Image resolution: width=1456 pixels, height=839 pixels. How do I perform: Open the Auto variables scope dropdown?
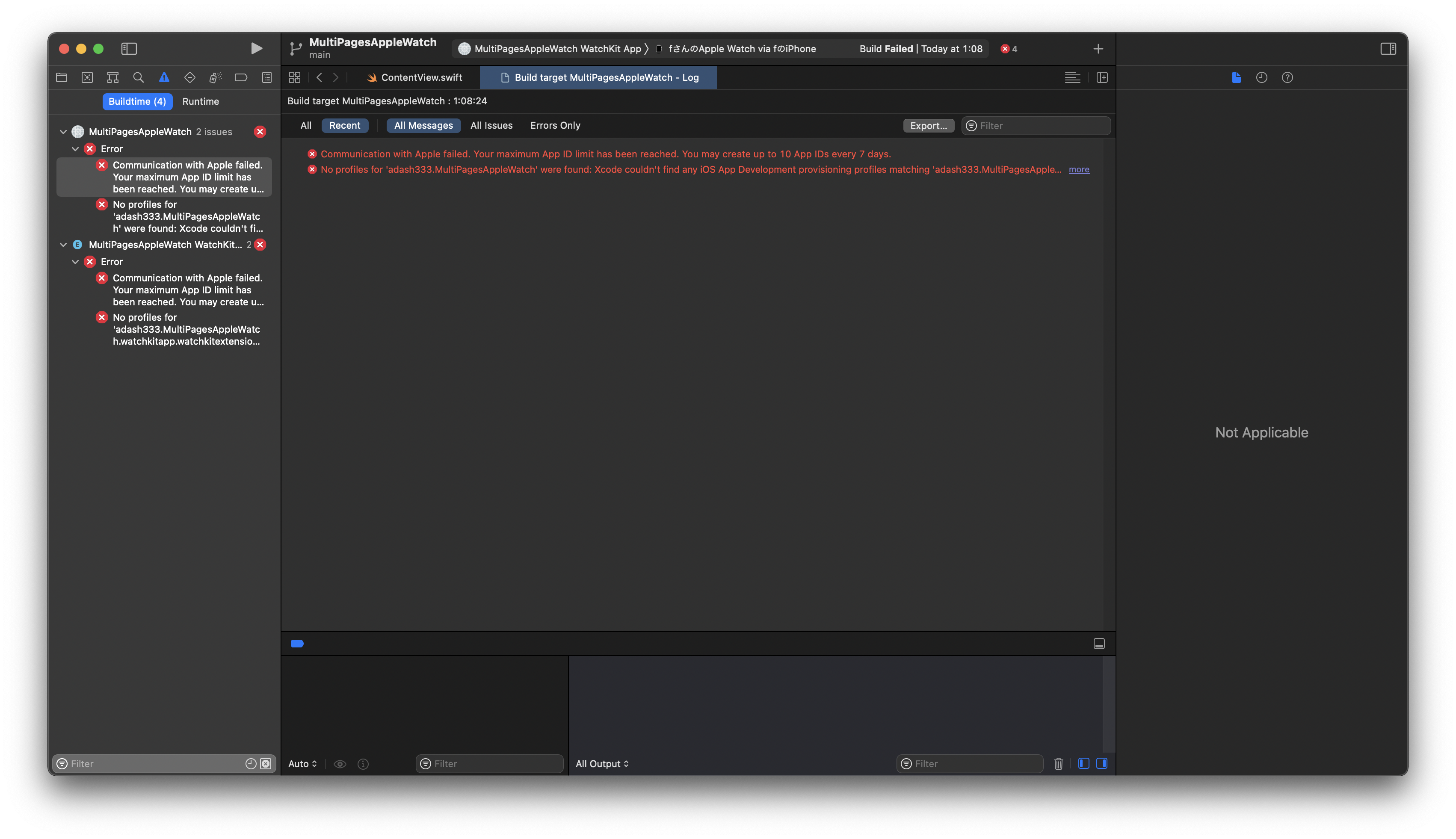(302, 764)
